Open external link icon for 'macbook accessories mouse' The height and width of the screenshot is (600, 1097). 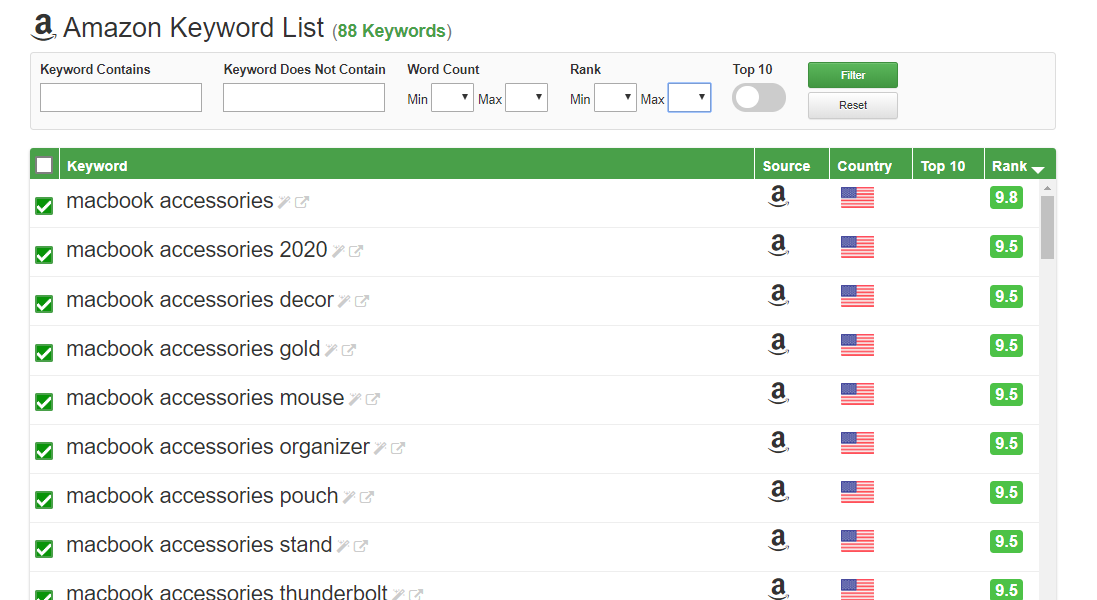[372, 399]
